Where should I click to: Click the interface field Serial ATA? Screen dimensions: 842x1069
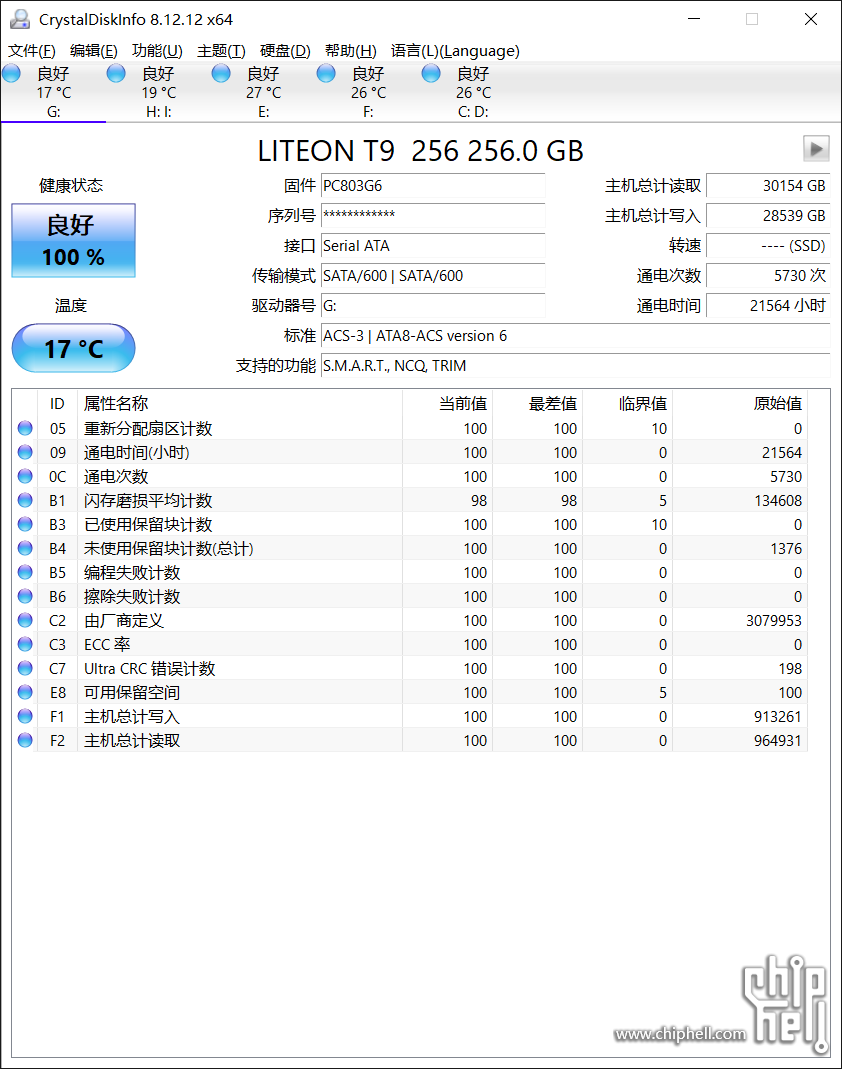433,245
